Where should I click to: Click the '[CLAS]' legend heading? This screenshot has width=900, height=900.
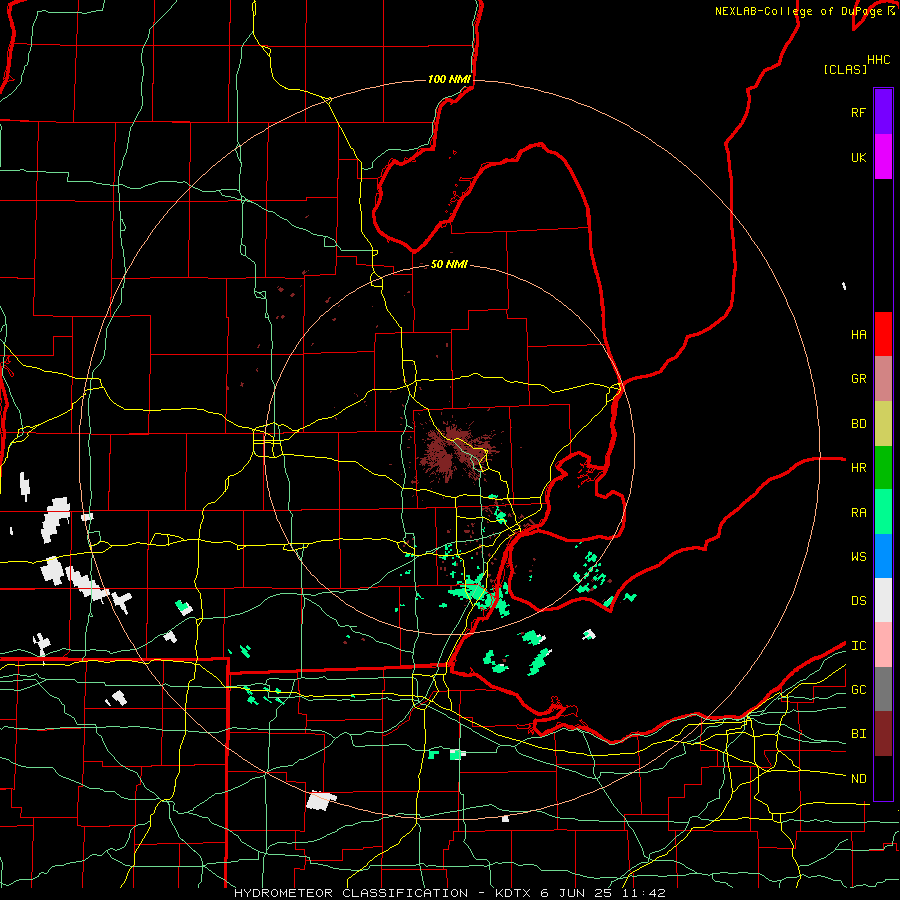845,69
